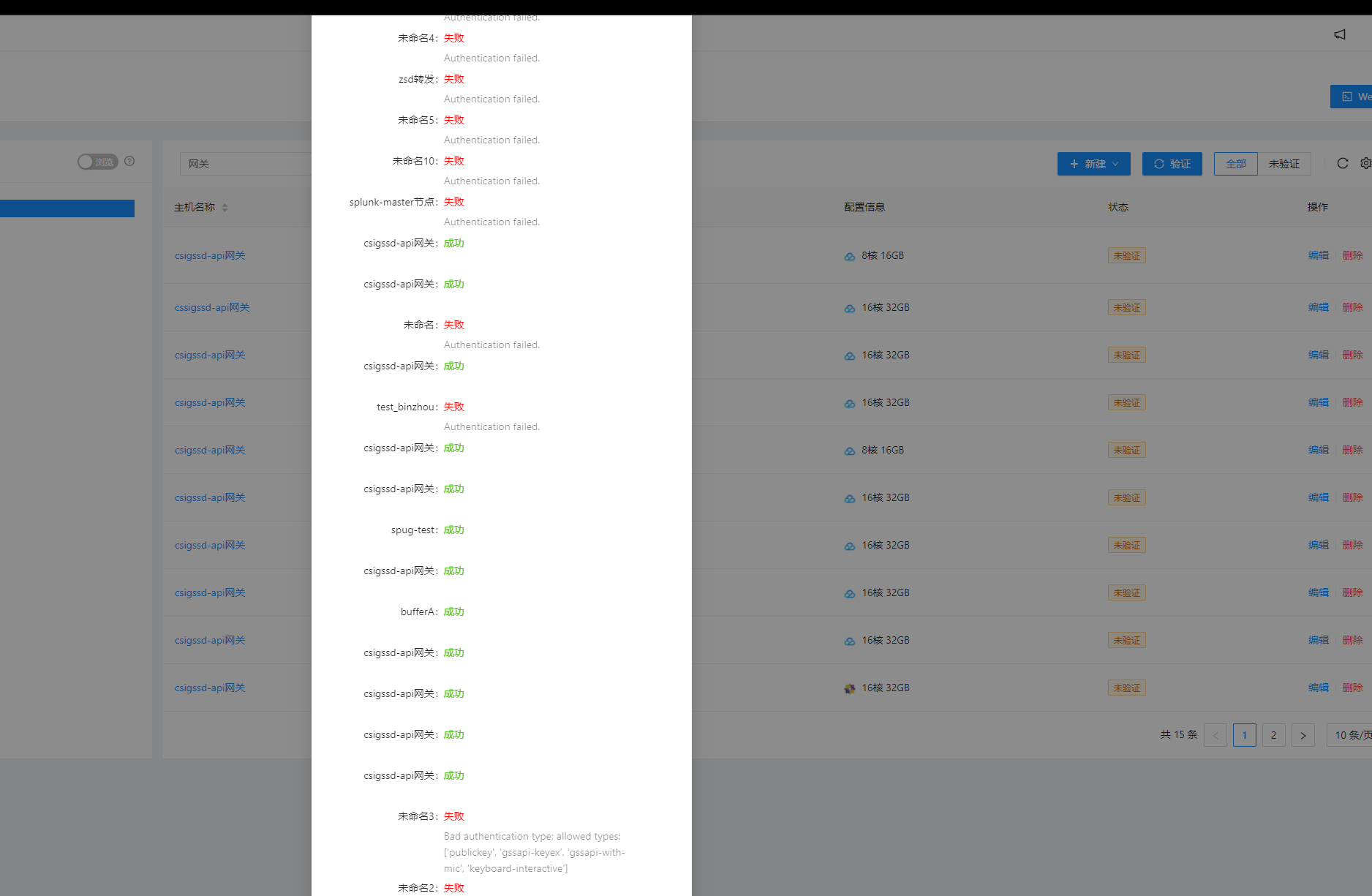Switch to the 未验证 tab
The height and width of the screenshot is (896, 1372).
tap(1284, 164)
